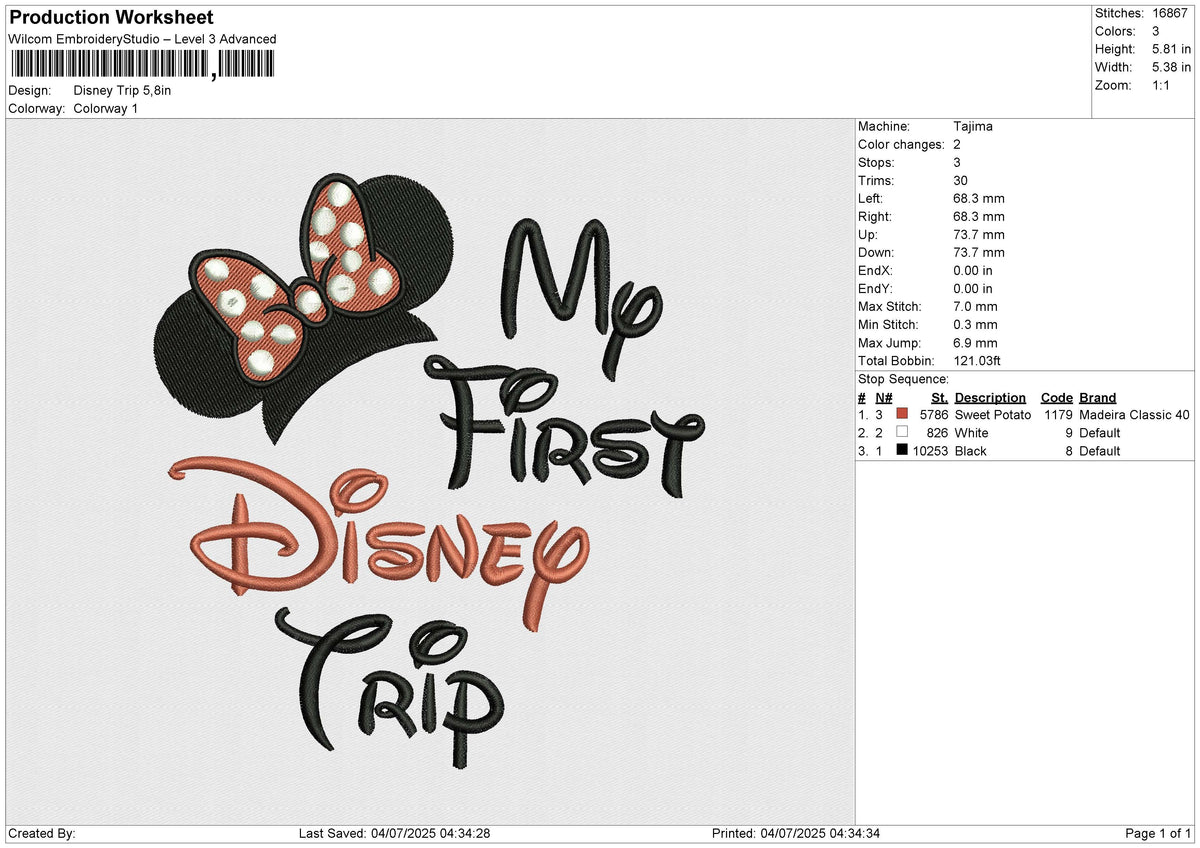Click the Total Bobbin value '121.03ft'

point(978,361)
